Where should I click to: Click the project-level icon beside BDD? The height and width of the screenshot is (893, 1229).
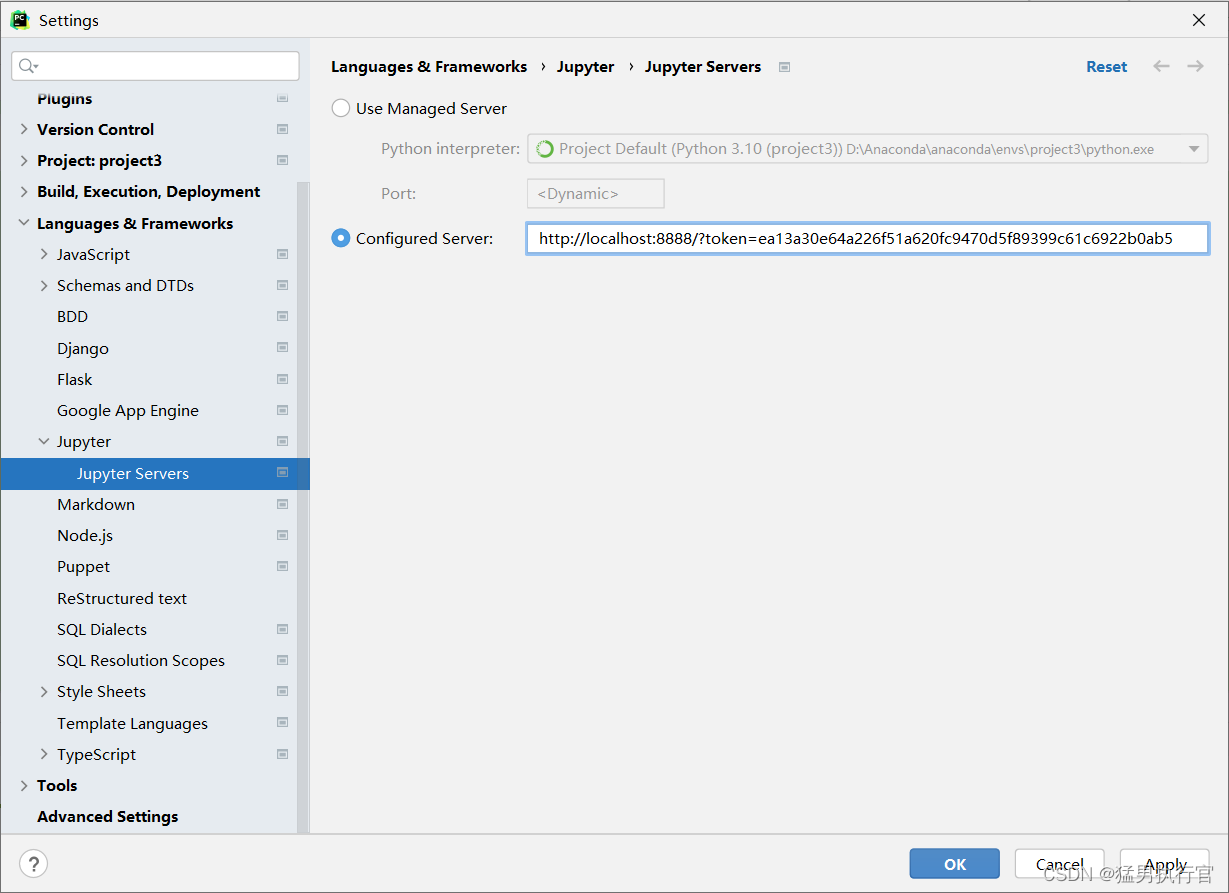pos(282,316)
